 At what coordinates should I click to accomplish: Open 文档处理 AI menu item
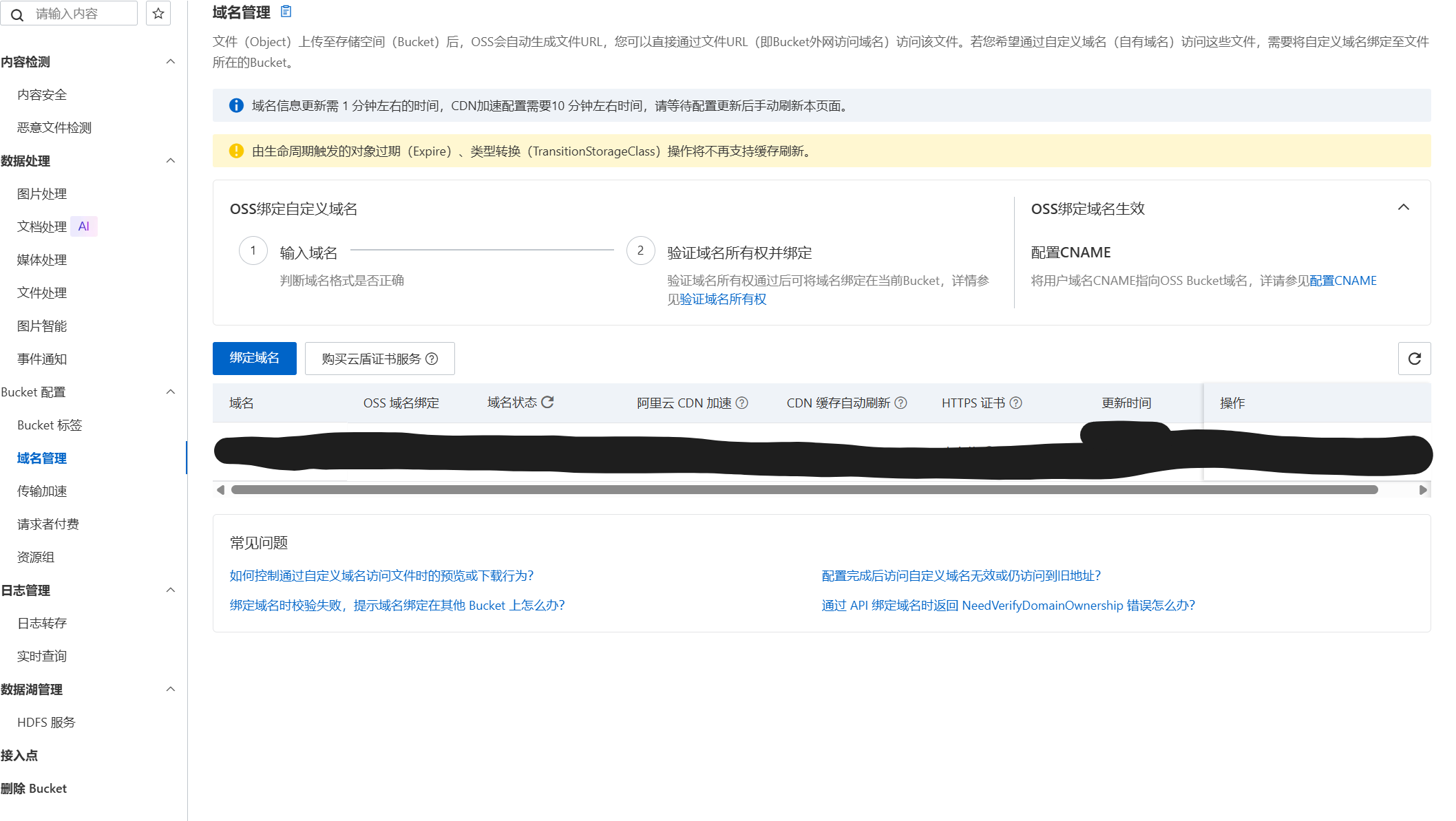click(x=42, y=226)
